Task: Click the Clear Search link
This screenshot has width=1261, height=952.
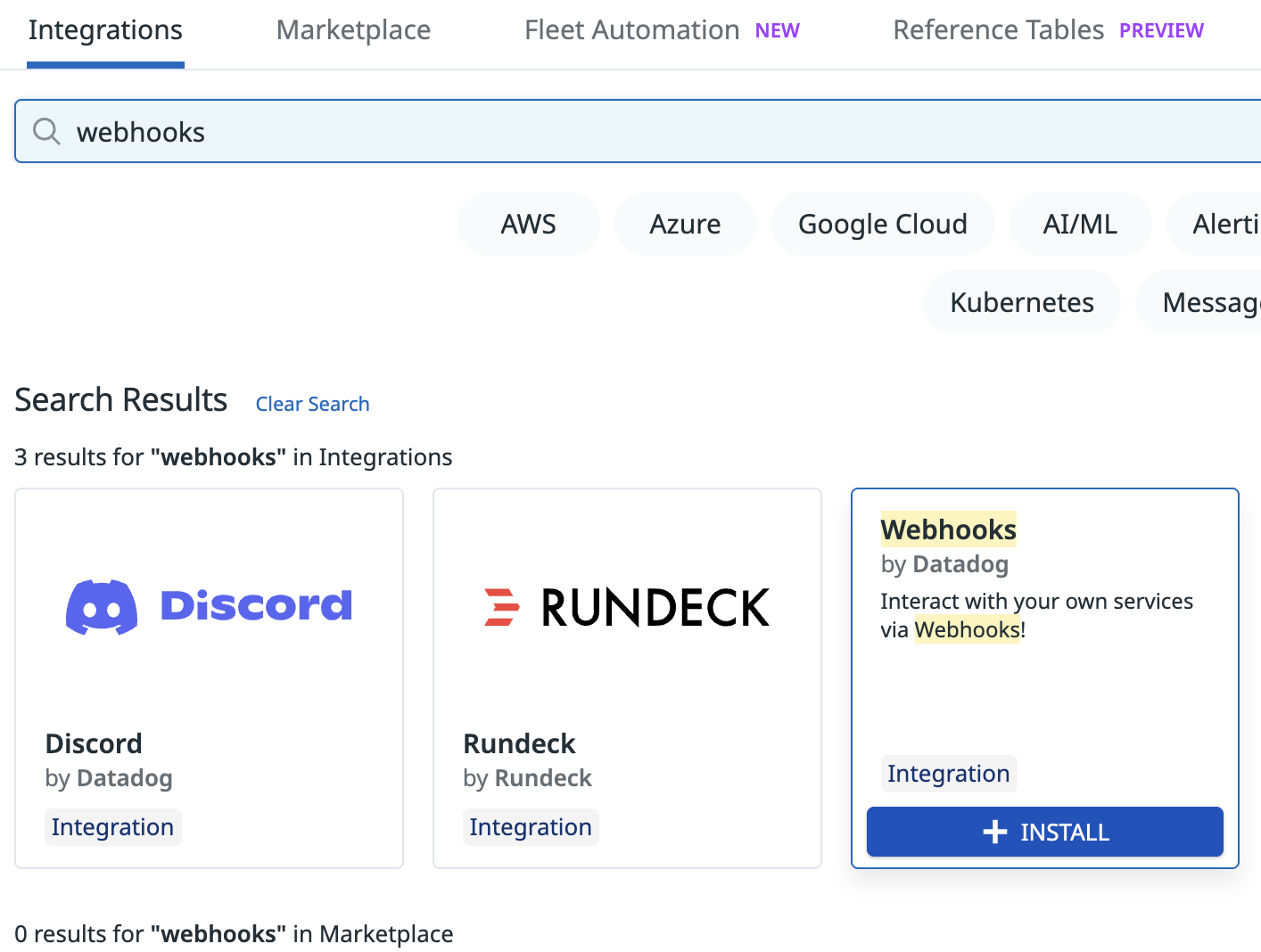Action: (312, 404)
